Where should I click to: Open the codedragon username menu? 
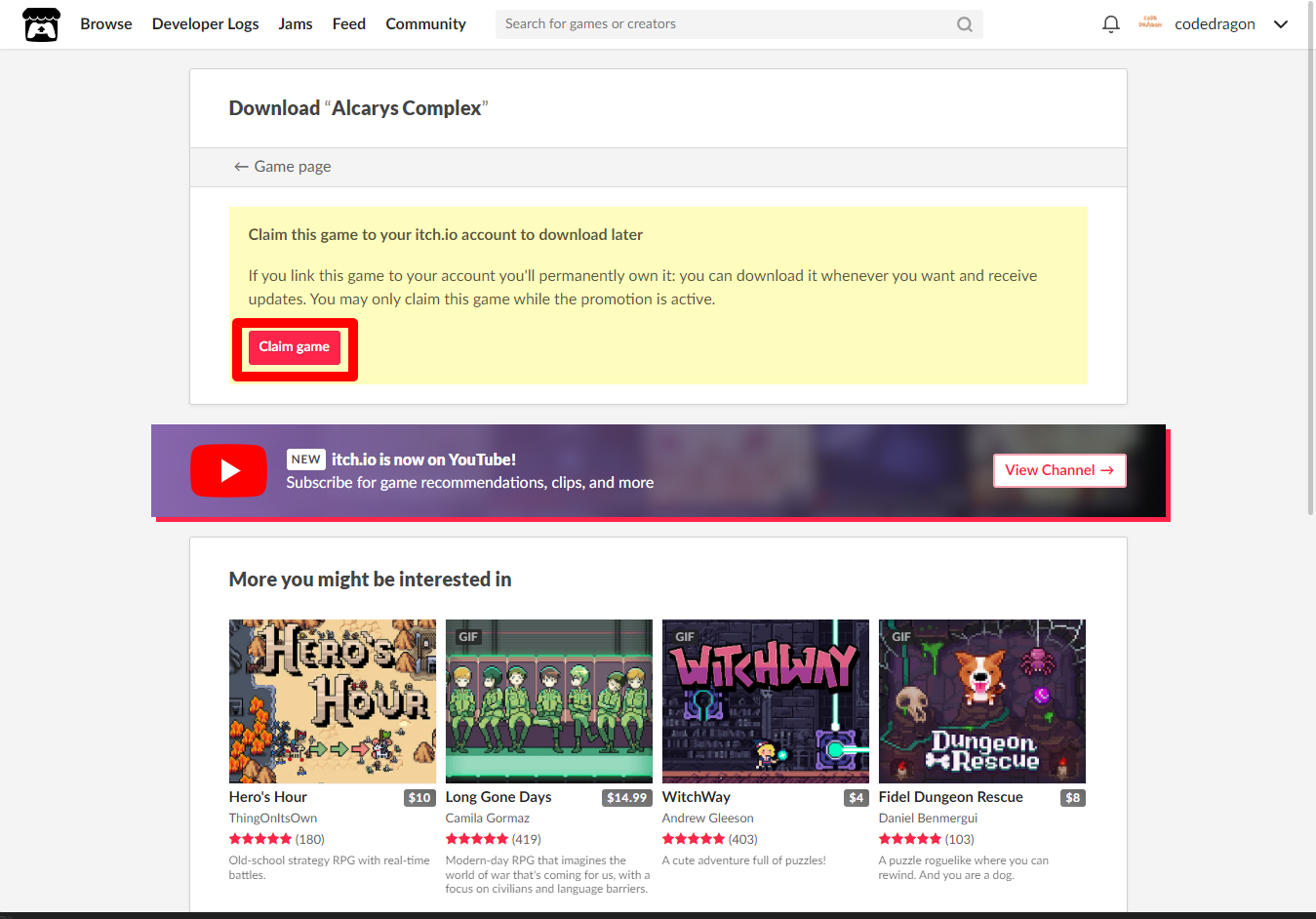(1215, 24)
